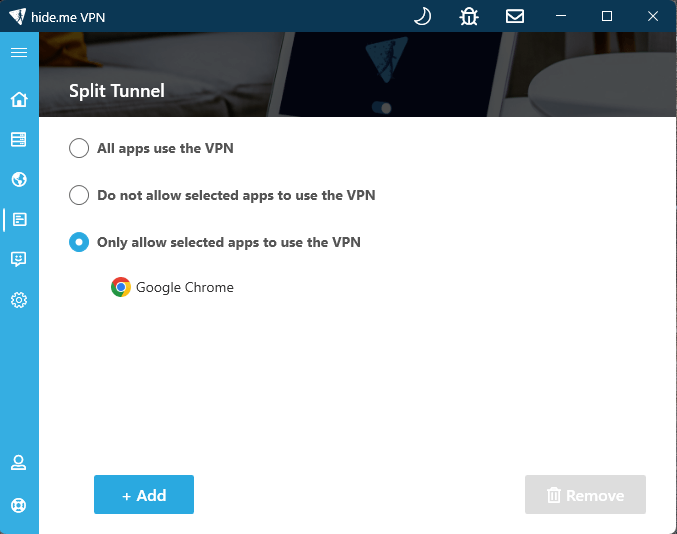677x534 pixels.
Task: Select 'Do not allow selected apps' radio button
Action: tap(79, 195)
